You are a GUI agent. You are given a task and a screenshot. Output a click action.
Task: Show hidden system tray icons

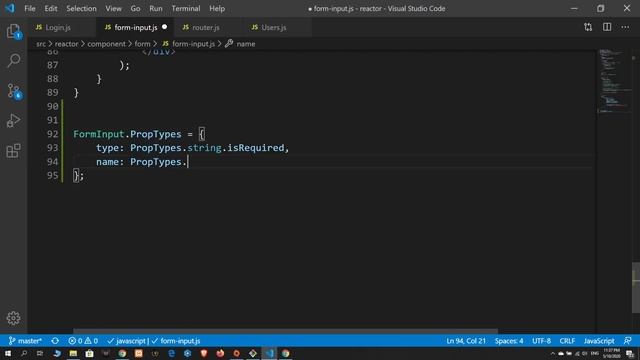pyautogui.click(x=553, y=353)
